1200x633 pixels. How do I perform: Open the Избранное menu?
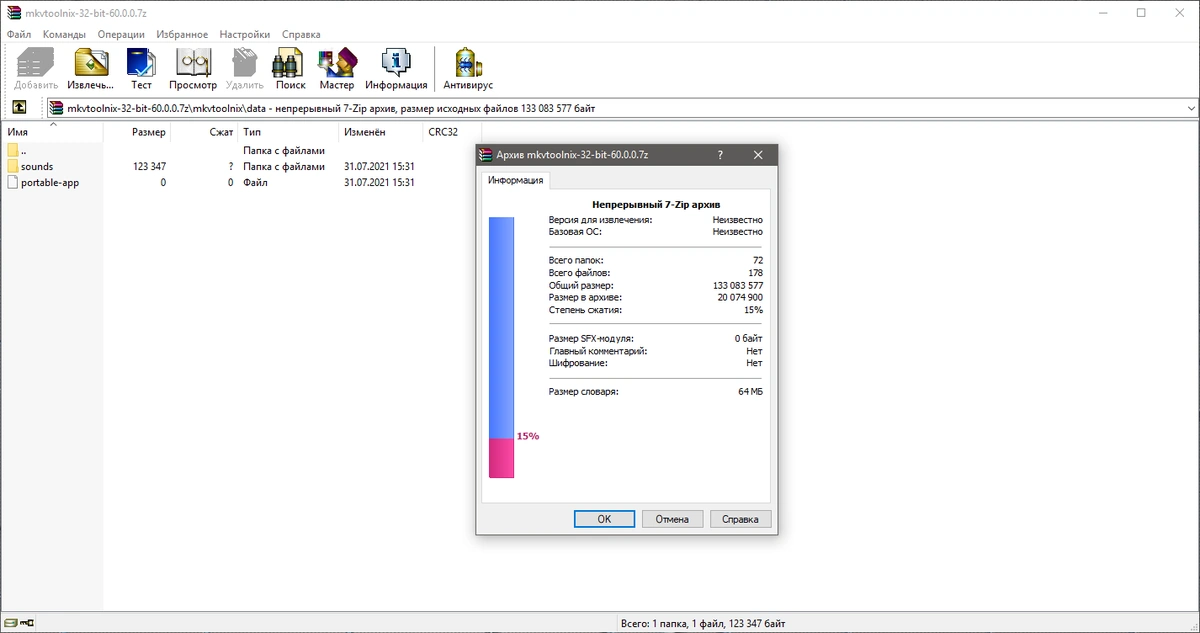pyautogui.click(x=182, y=34)
